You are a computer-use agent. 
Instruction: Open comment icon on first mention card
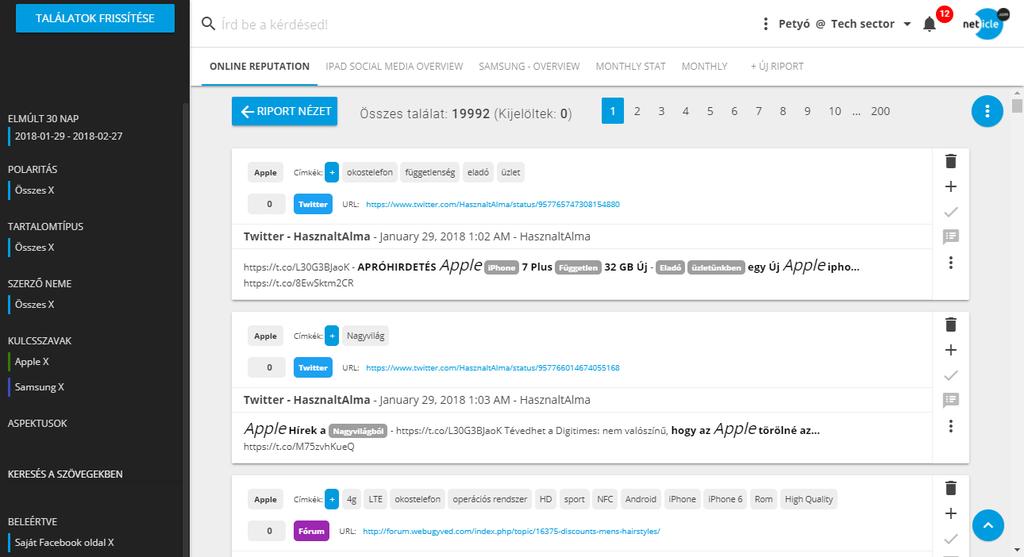coord(951,236)
